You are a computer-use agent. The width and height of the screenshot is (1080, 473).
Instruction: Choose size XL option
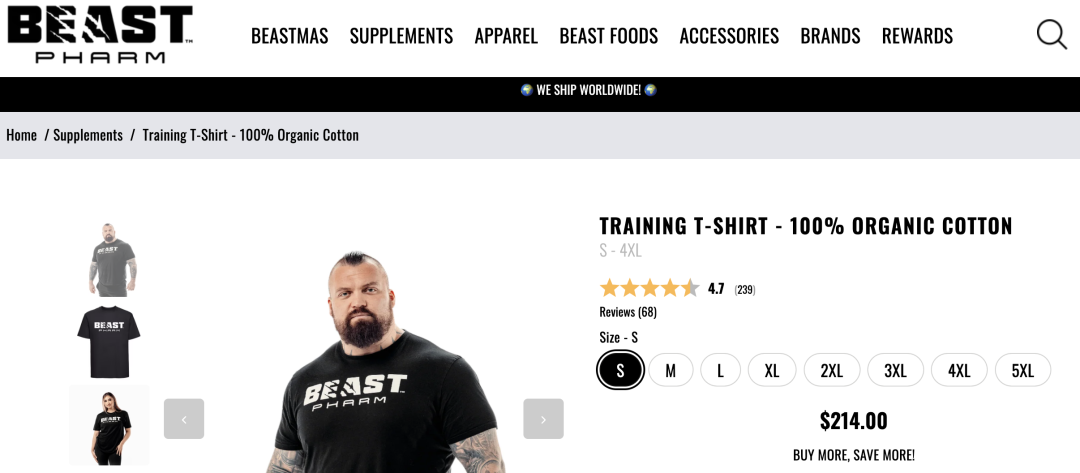point(772,370)
